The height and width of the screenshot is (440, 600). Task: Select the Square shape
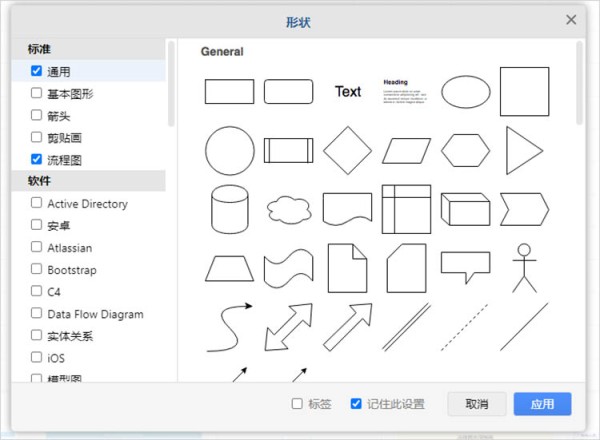coord(525,91)
